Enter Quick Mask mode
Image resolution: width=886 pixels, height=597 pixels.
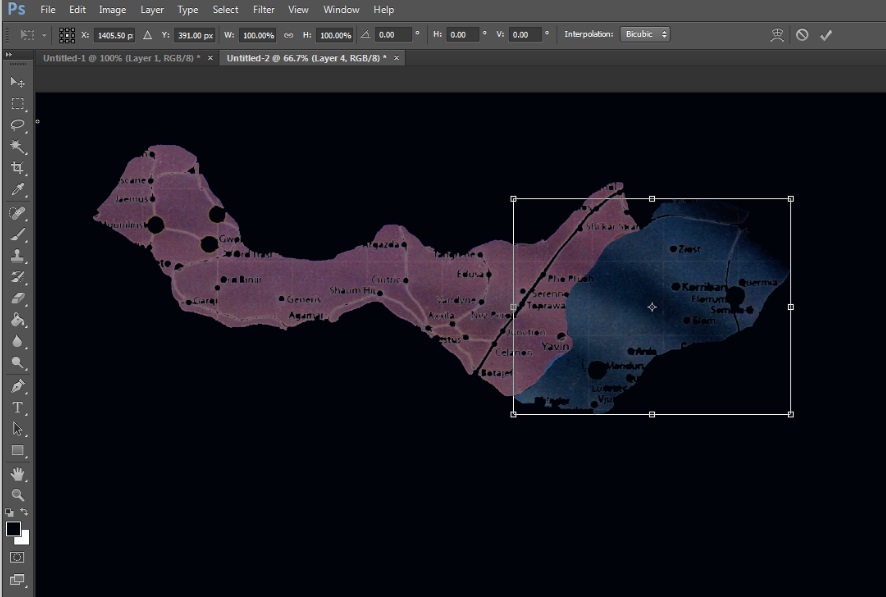(17, 556)
